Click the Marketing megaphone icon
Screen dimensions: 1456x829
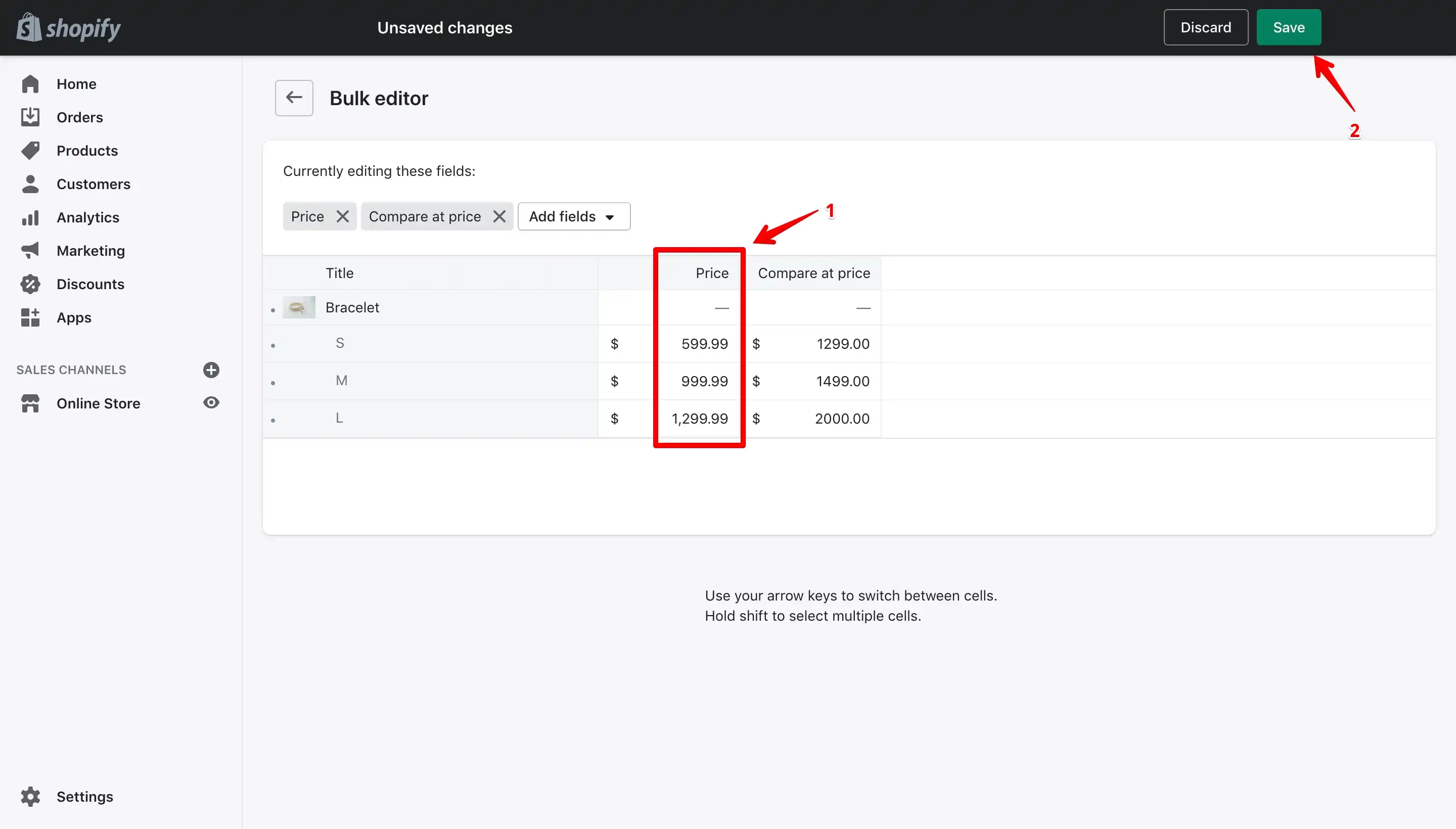(30, 251)
